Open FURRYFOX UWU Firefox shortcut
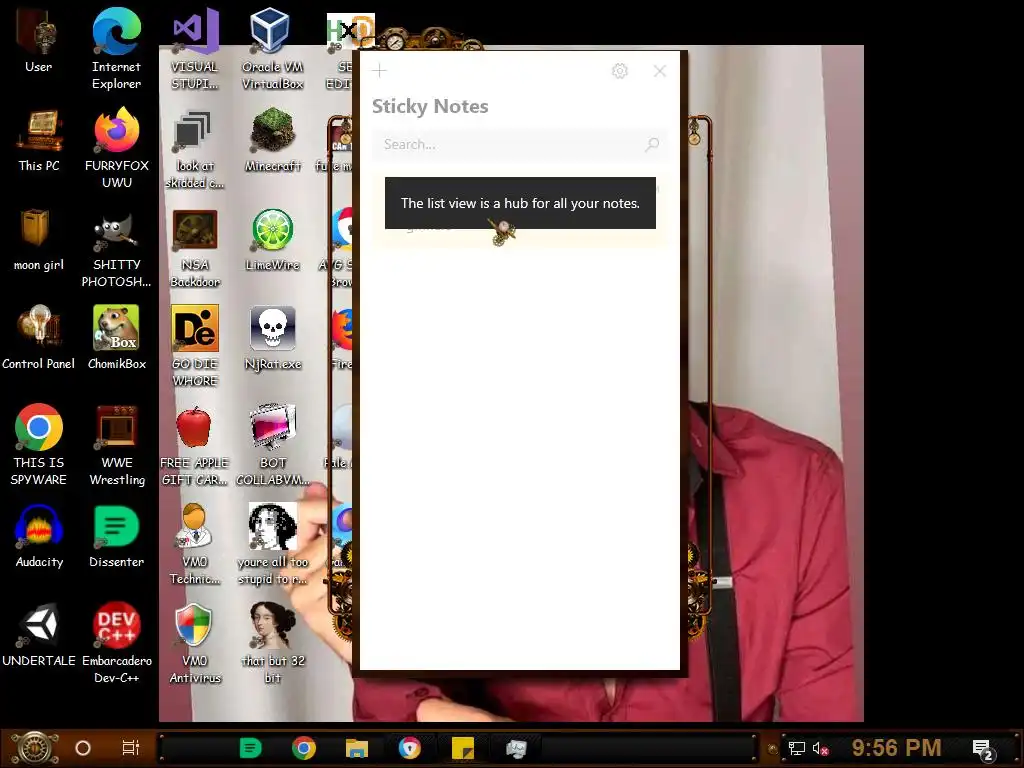The height and width of the screenshot is (768, 1024). click(x=116, y=148)
